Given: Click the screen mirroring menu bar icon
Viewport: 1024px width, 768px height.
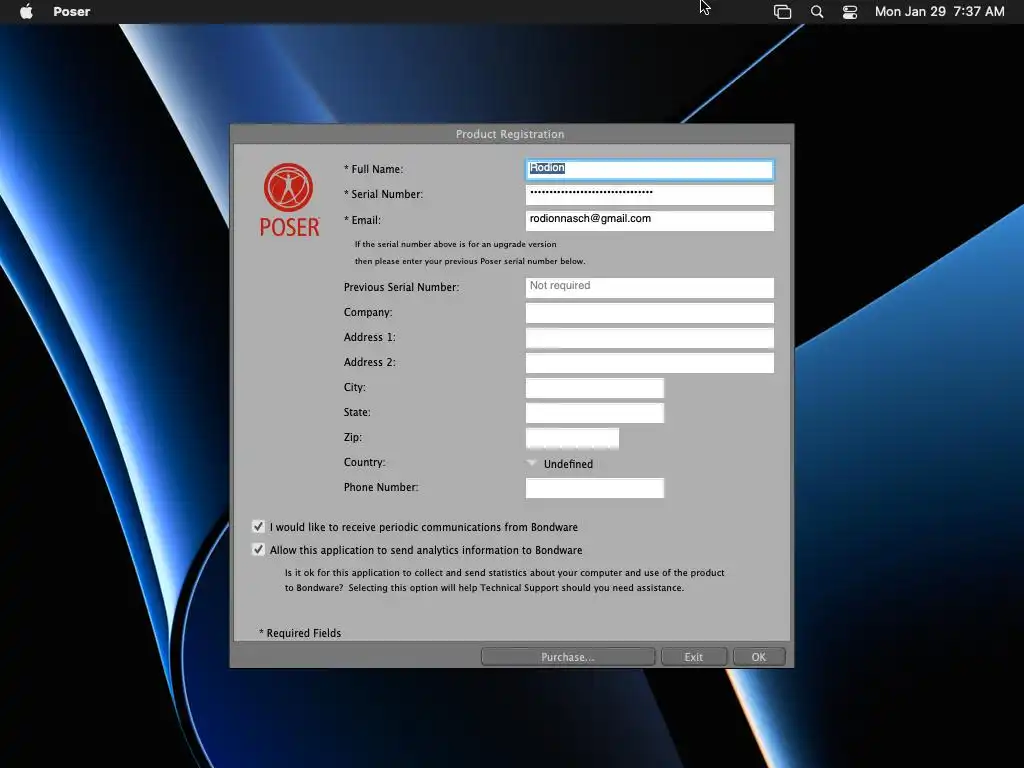Looking at the screenshot, I should (782, 12).
